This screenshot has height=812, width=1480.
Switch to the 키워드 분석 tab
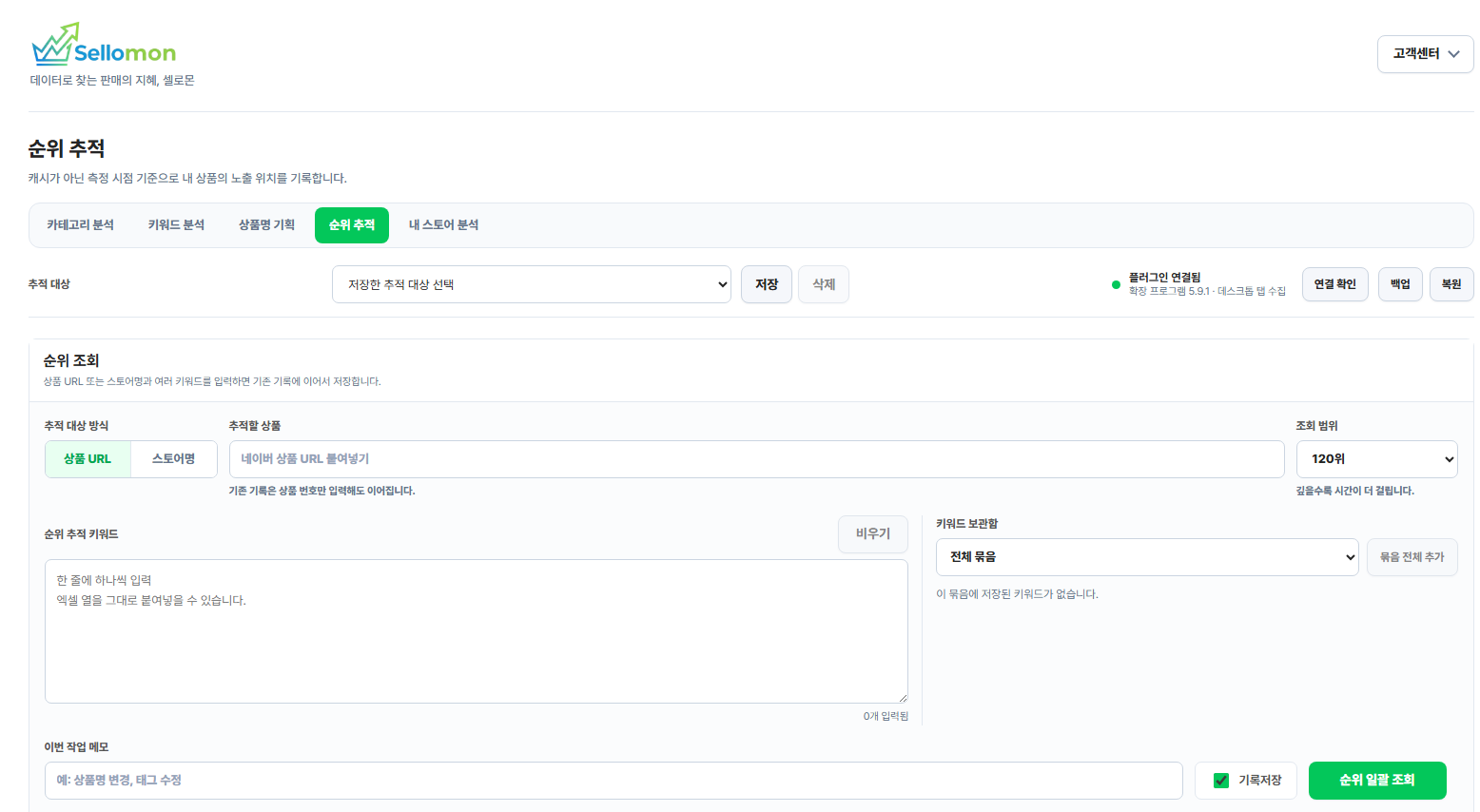[x=176, y=225]
